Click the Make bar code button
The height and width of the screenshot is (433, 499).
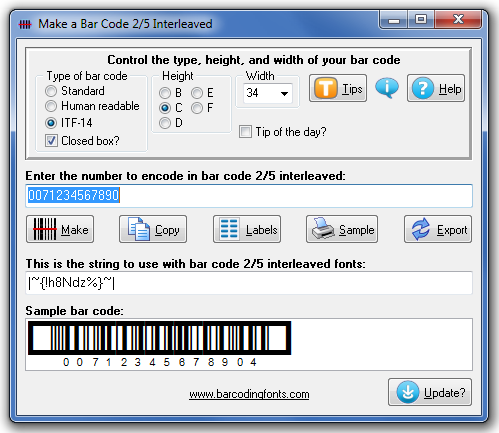[x=60, y=229]
